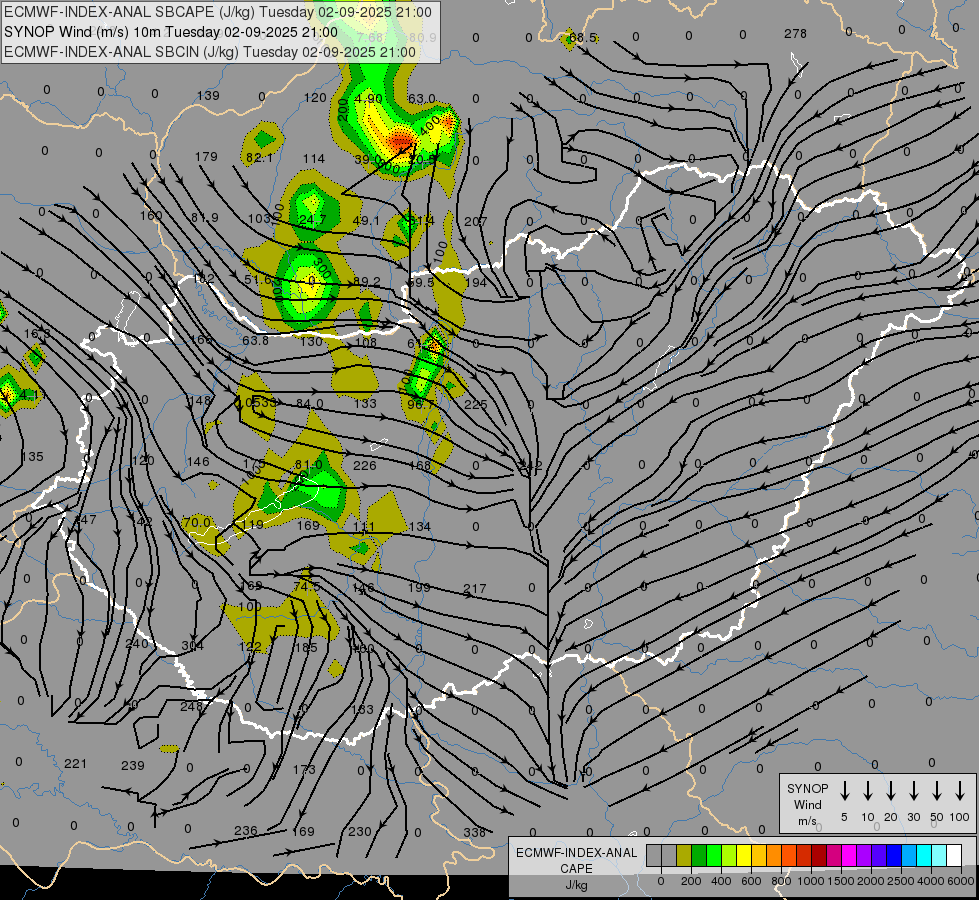Click the SYNOP Wind 10m title line
Viewport: 979px width, 900px height.
170,32
